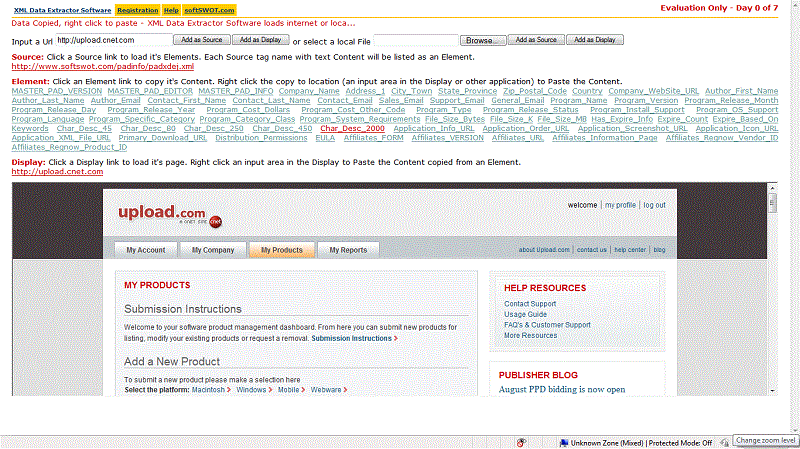
Task: Click Add as Source next to Url field
Action: coord(202,40)
